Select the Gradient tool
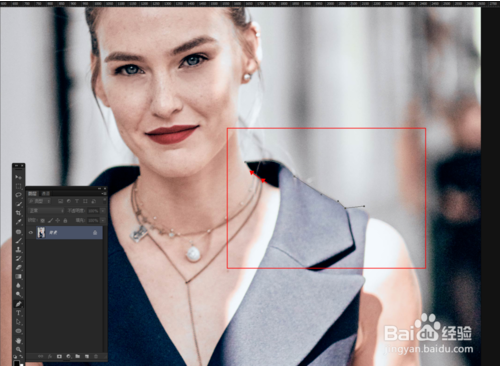Viewport: 500px width, 367px height. pos(18,276)
